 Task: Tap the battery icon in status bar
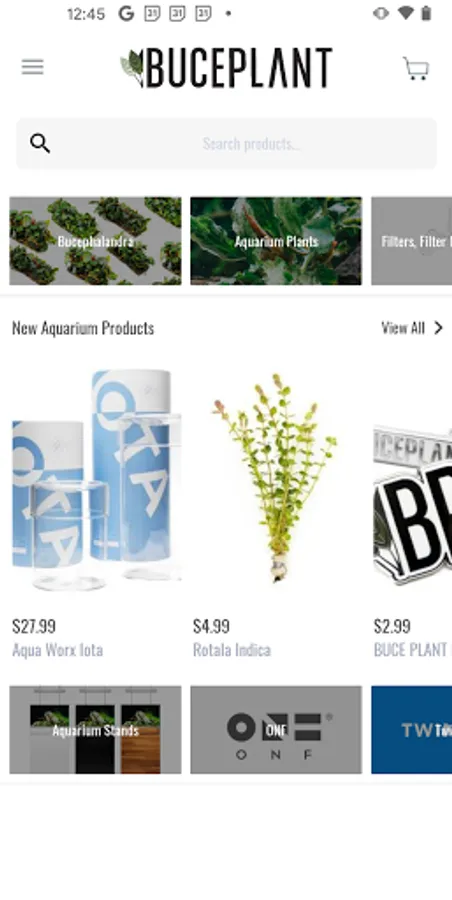[x=426, y=13]
